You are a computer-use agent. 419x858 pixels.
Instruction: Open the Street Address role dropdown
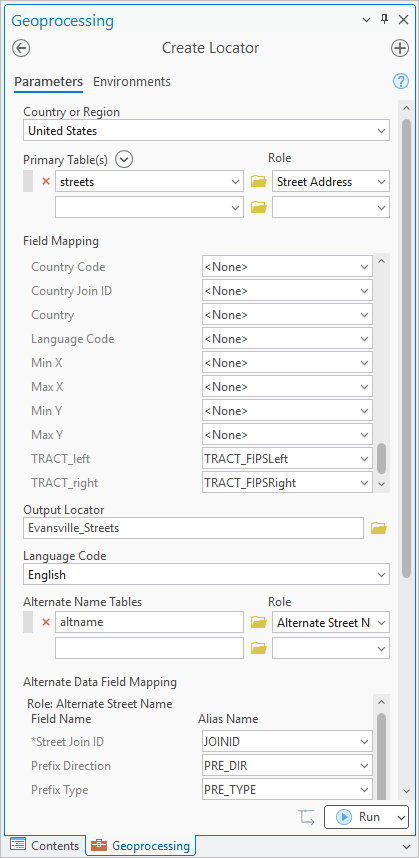[331, 182]
